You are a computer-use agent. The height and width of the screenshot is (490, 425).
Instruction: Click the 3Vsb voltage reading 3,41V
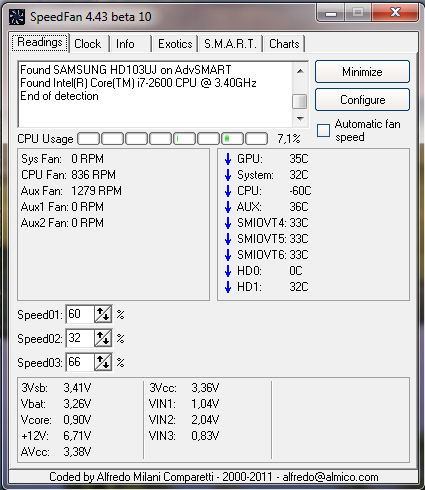[x=77, y=388]
